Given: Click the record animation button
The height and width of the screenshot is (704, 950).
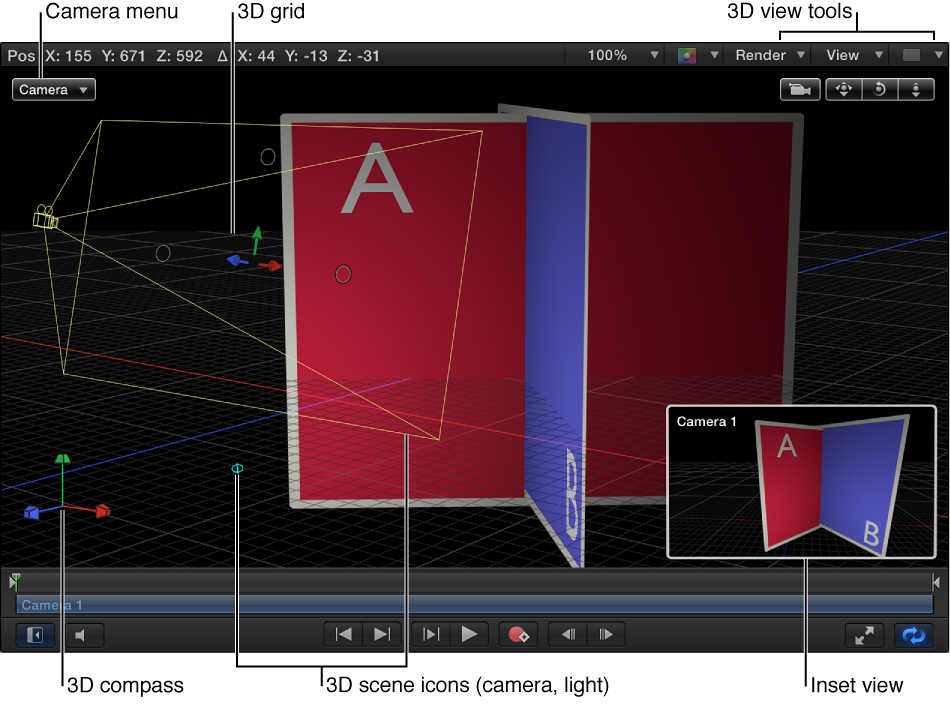Looking at the screenshot, I should (x=518, y=634).
